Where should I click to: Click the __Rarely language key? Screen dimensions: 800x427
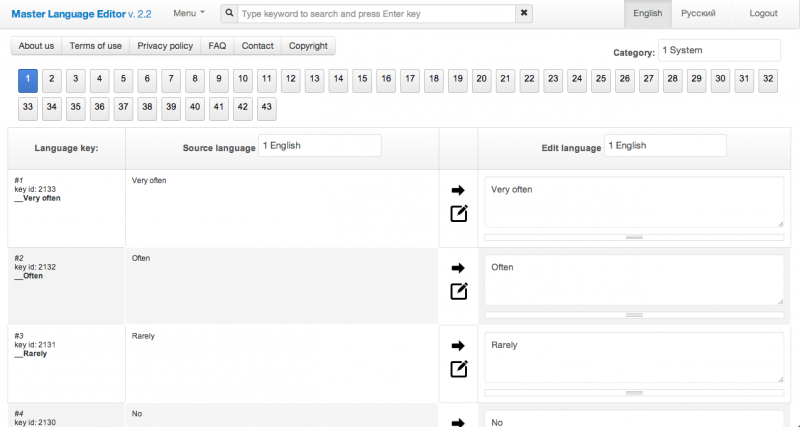(x=31, y=354)
